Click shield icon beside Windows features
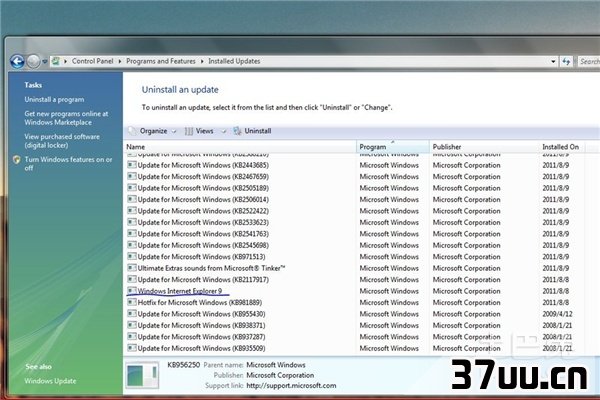Viewport: 600px width, 400px height. click(16, 160)
